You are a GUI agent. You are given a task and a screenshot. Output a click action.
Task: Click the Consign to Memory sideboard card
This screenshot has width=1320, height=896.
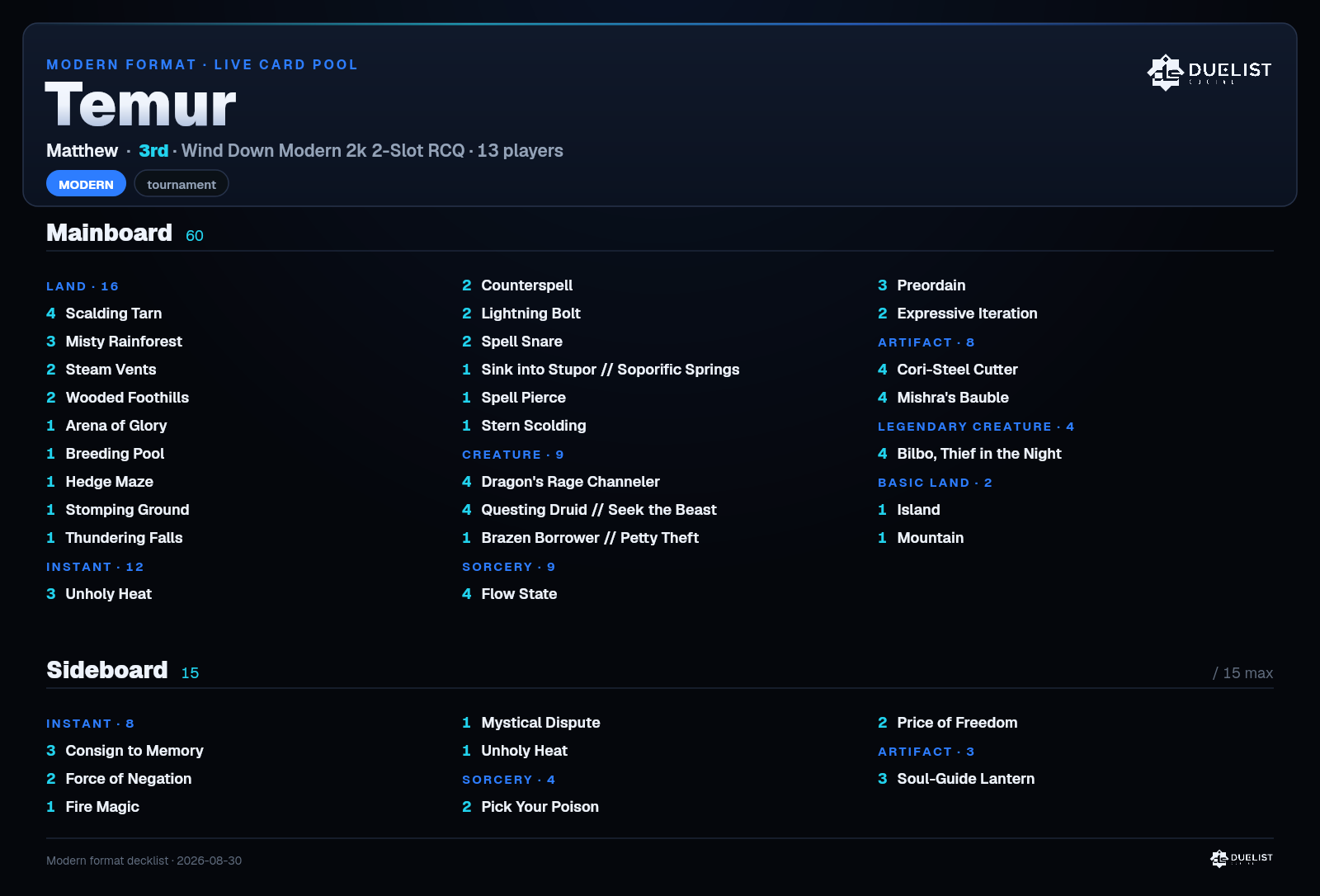tap(125, 751)
